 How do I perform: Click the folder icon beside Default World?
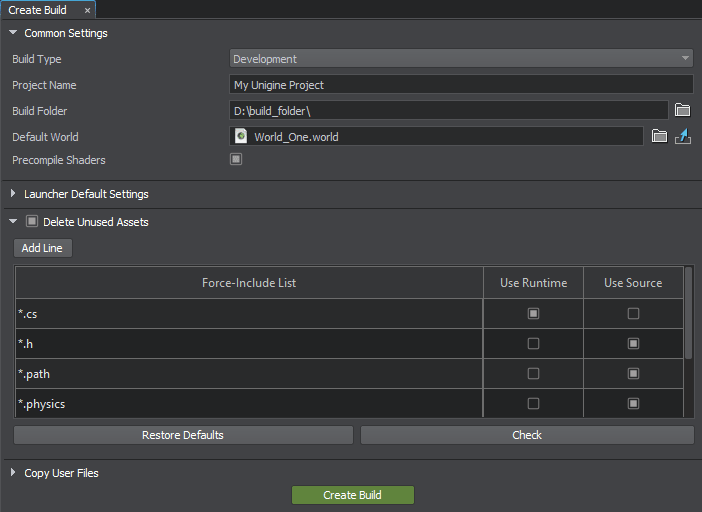point(659,136)
